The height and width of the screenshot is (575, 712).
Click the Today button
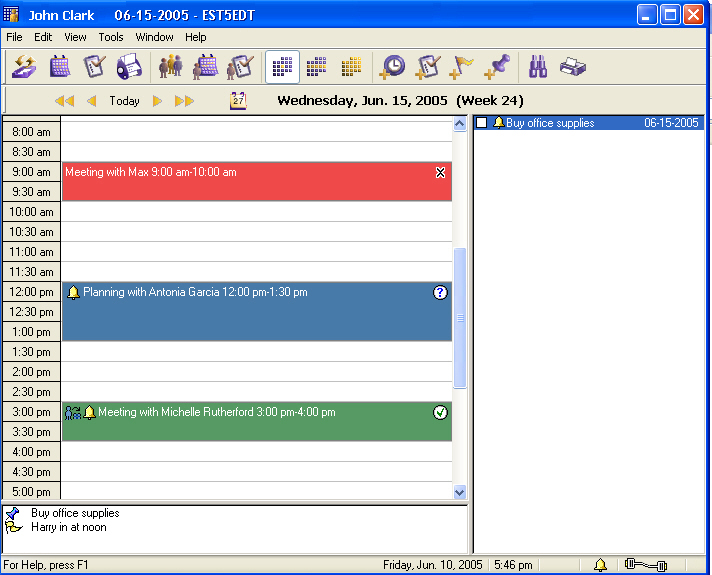pos(124,100)
